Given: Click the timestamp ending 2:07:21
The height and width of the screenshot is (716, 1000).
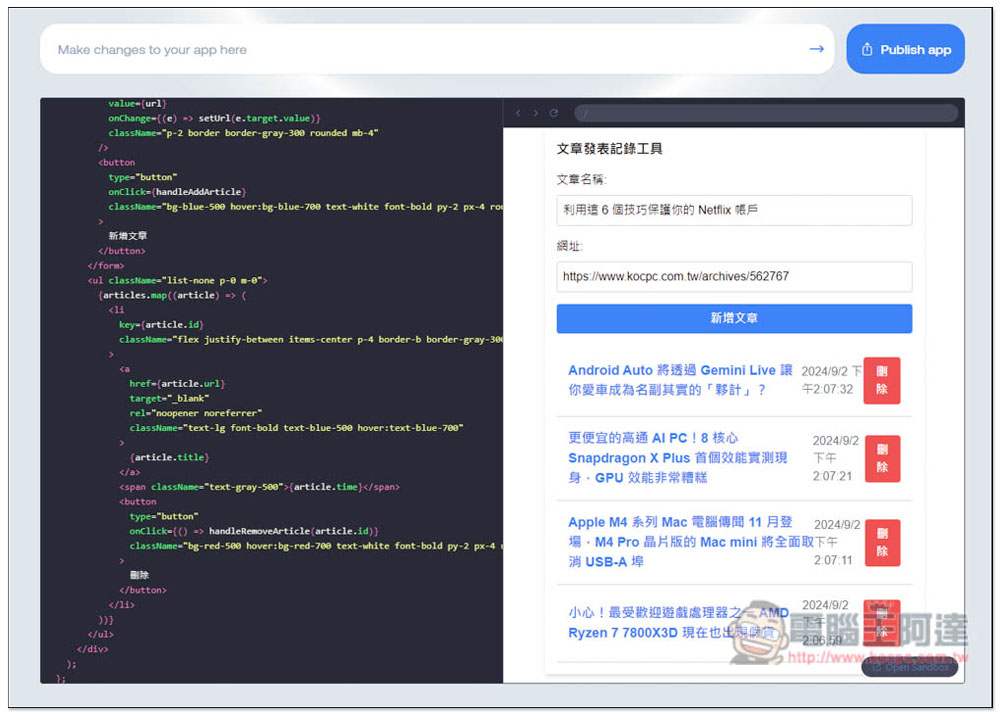Looking at the screenshot, I should [x=835, y=458].
